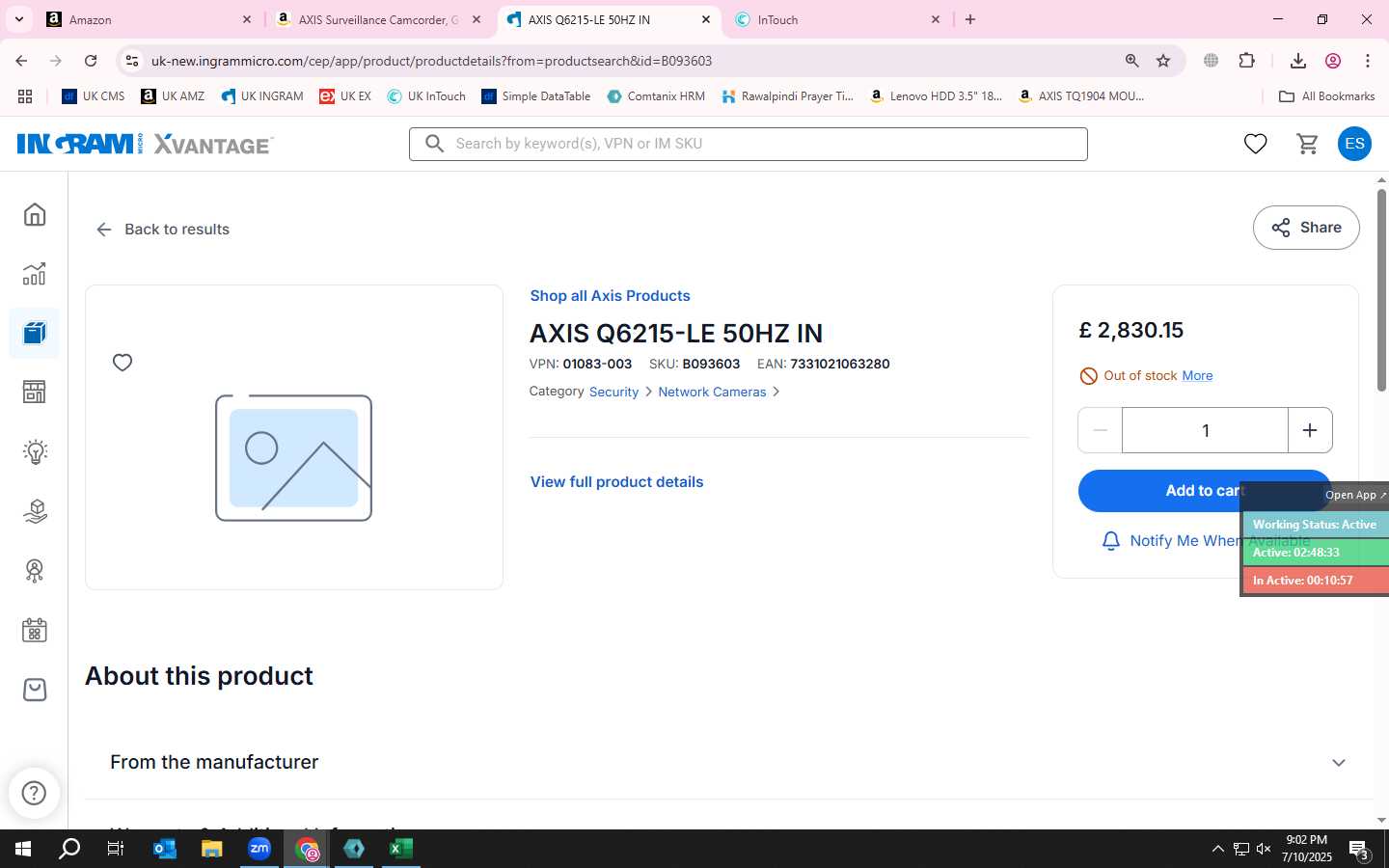Open the Simple DataTable bookmark
1389x868 pixels.
click(x=536, y=96)
